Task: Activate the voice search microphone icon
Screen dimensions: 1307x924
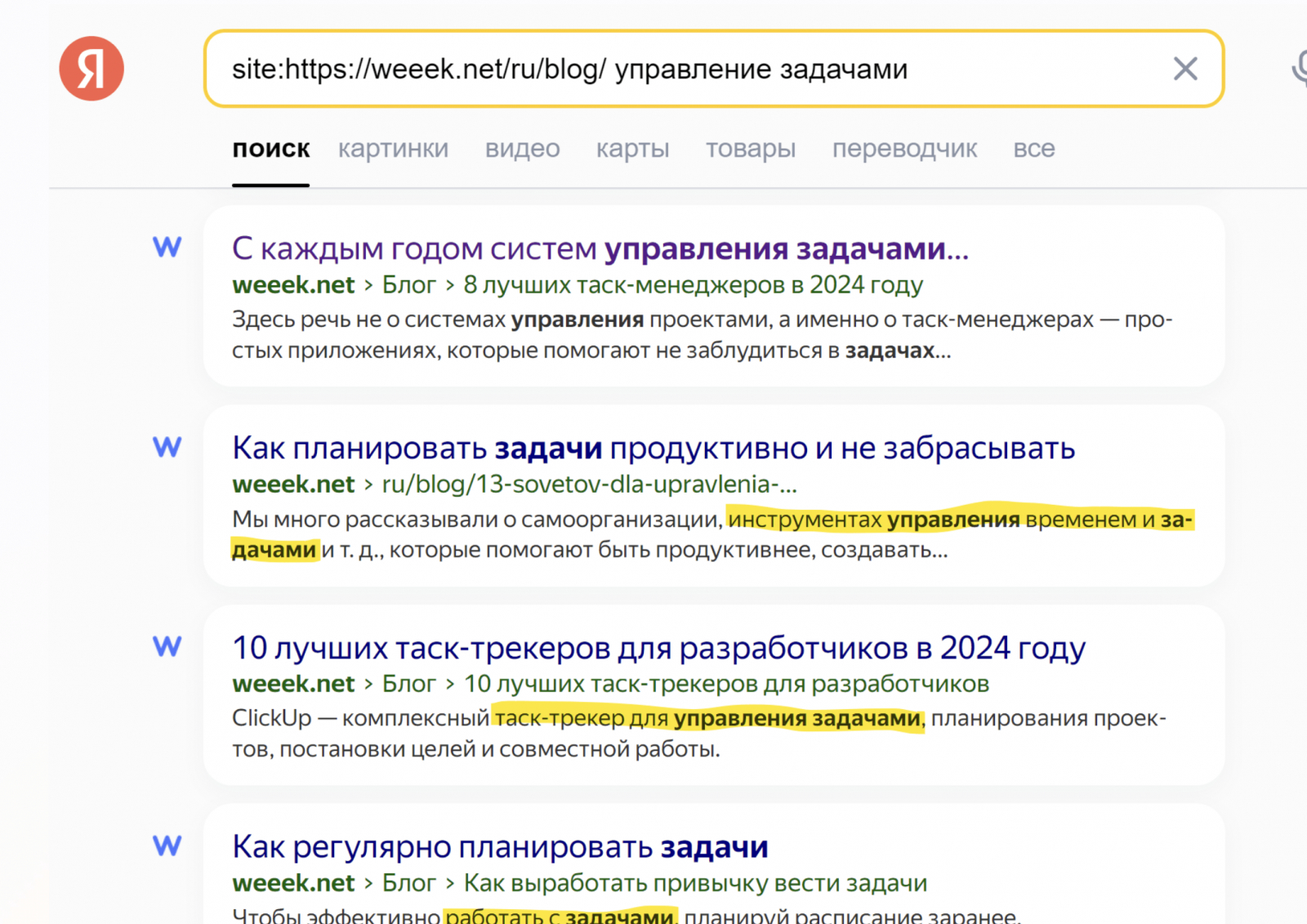Action: [x=1299, y=69]
